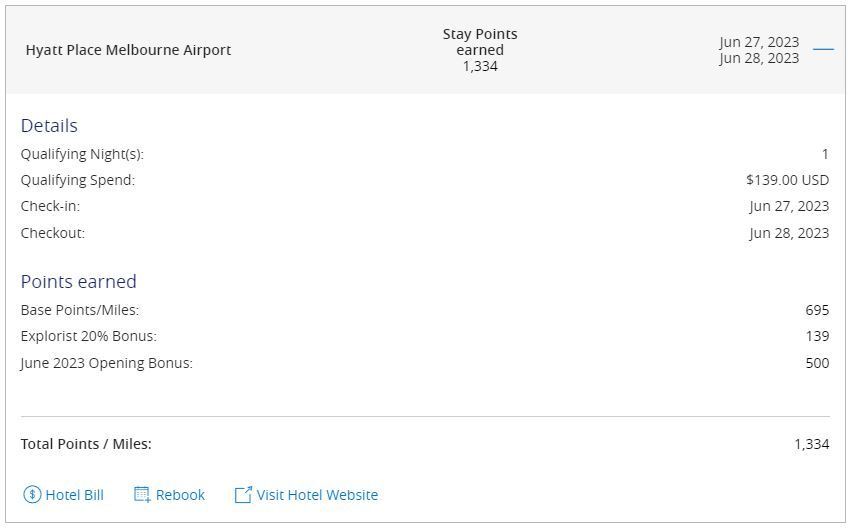Click the Points earned section heading

coord(78,282)
